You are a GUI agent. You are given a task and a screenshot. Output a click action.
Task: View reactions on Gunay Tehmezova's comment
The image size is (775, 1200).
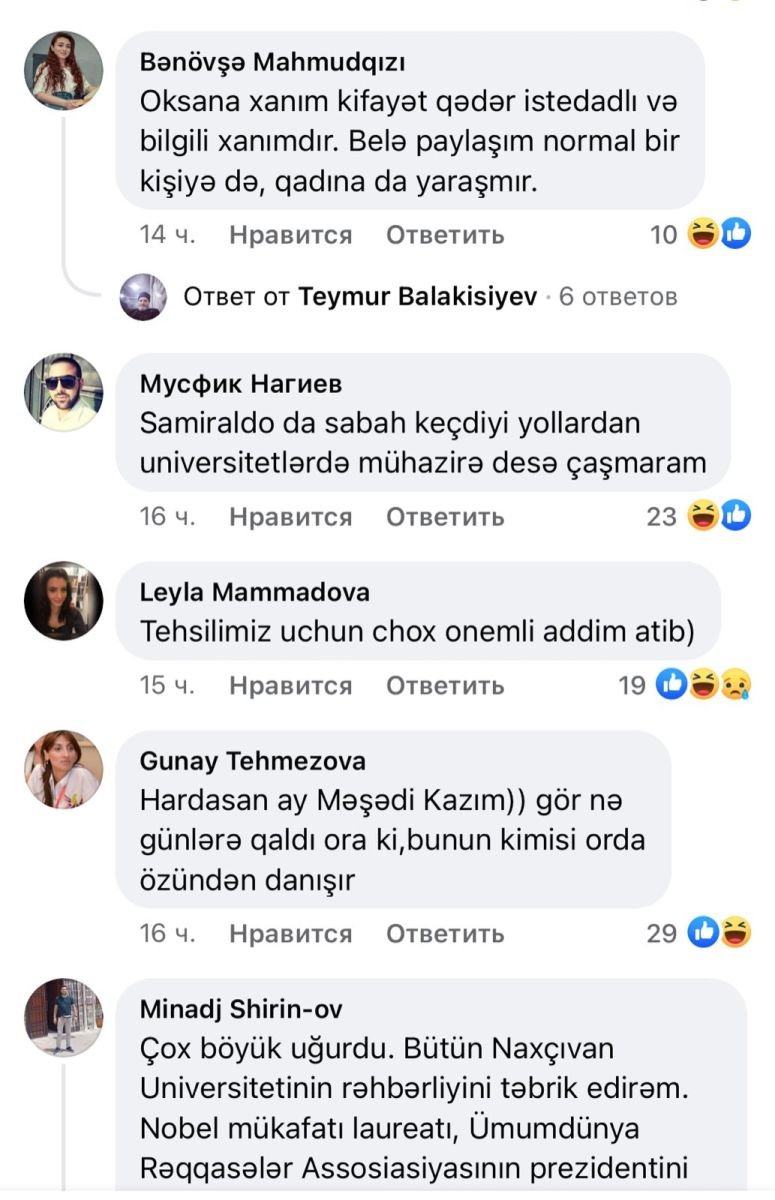point(720,933)
